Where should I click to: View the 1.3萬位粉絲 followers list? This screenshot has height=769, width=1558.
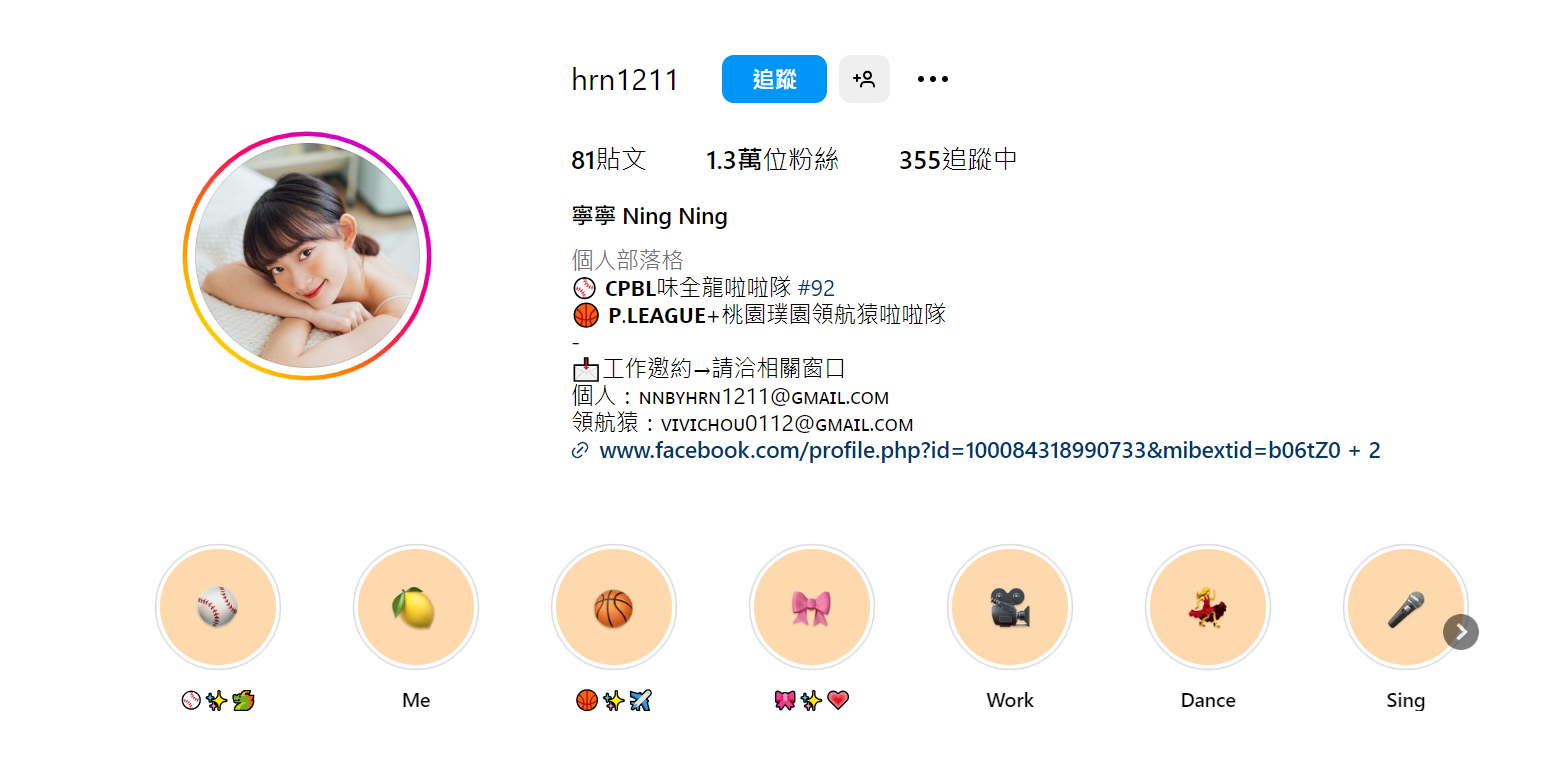[772, 160]
